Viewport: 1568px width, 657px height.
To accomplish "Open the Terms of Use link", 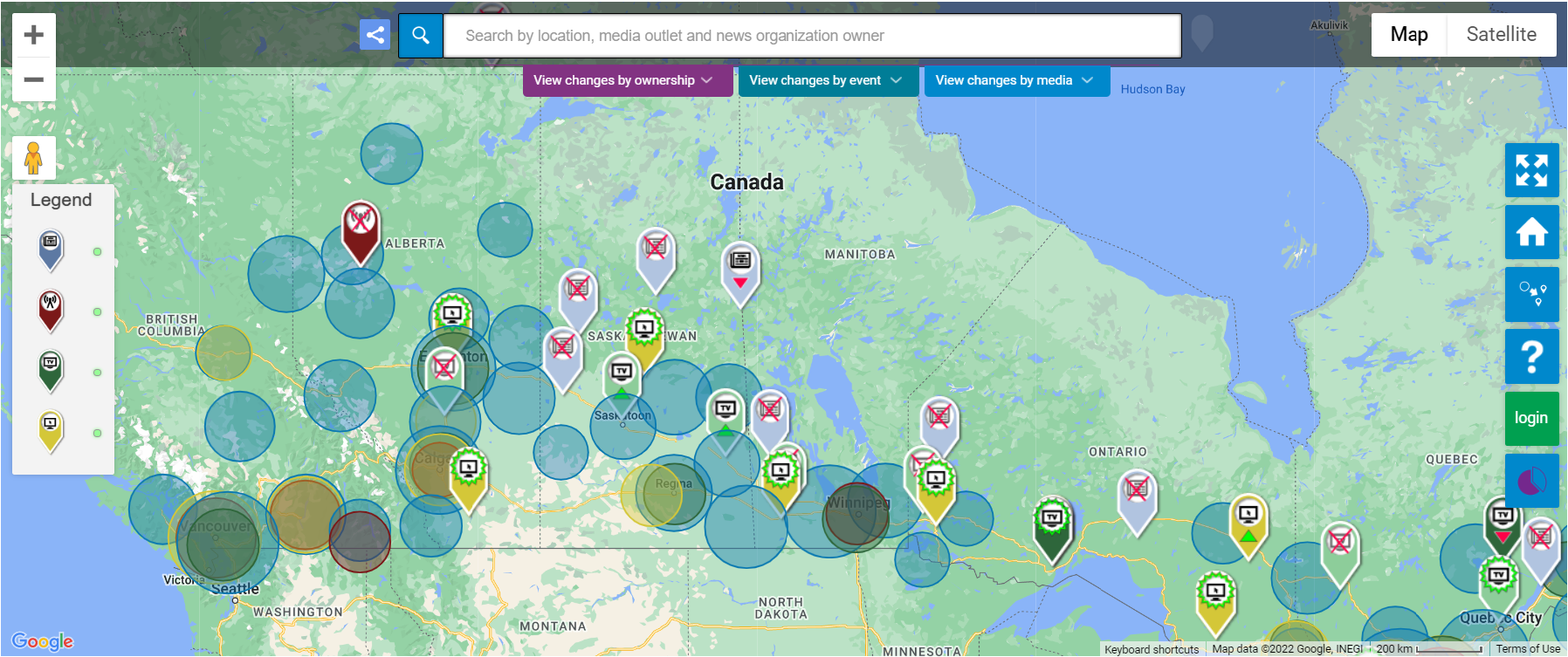I will [x=1527, y=649].
